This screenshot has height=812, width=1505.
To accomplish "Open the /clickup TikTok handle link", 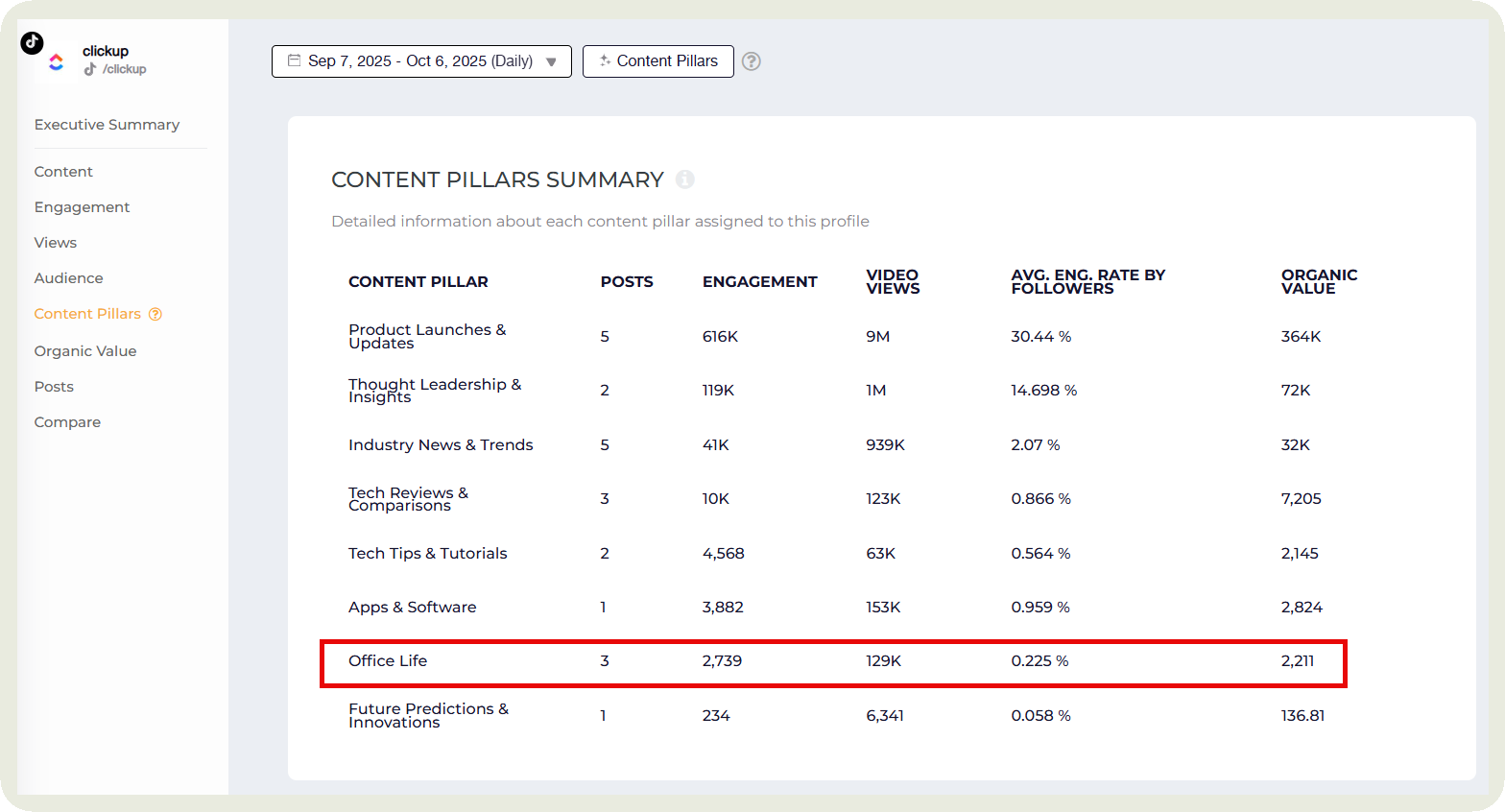I will (124, 69).
